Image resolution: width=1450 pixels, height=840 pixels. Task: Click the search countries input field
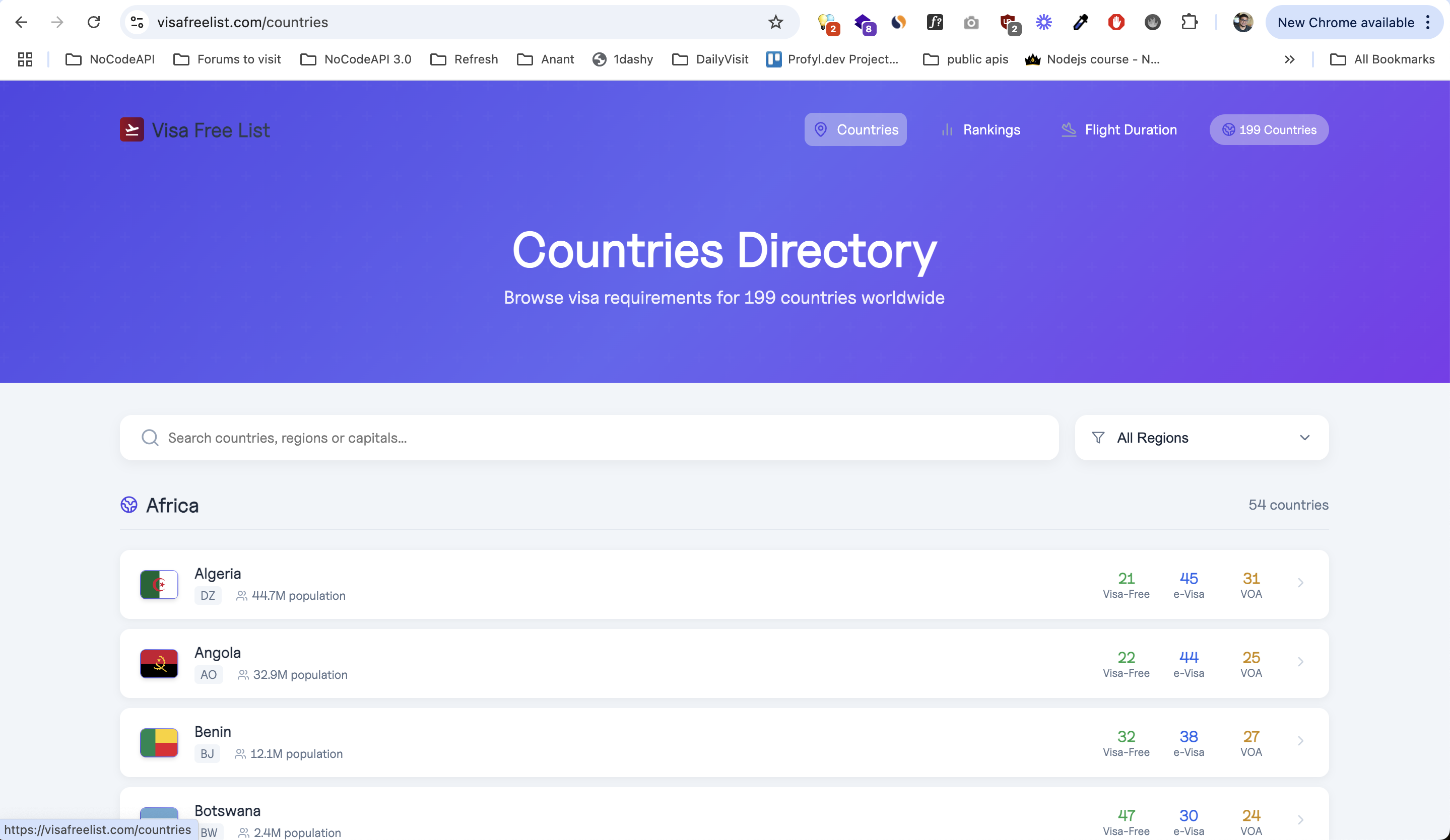[x=588, y=438]
